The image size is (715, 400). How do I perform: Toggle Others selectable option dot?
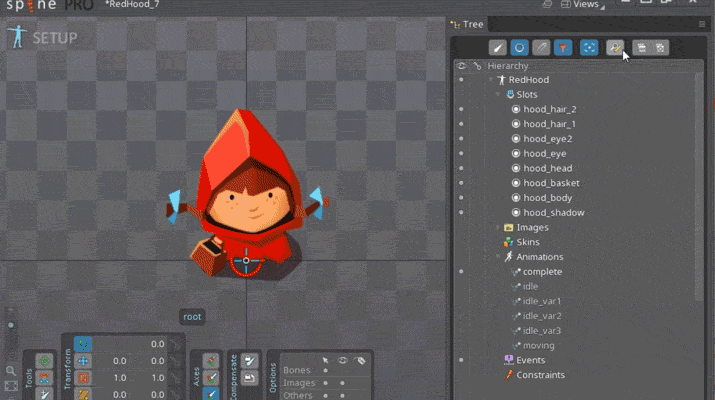pos(325,395)
